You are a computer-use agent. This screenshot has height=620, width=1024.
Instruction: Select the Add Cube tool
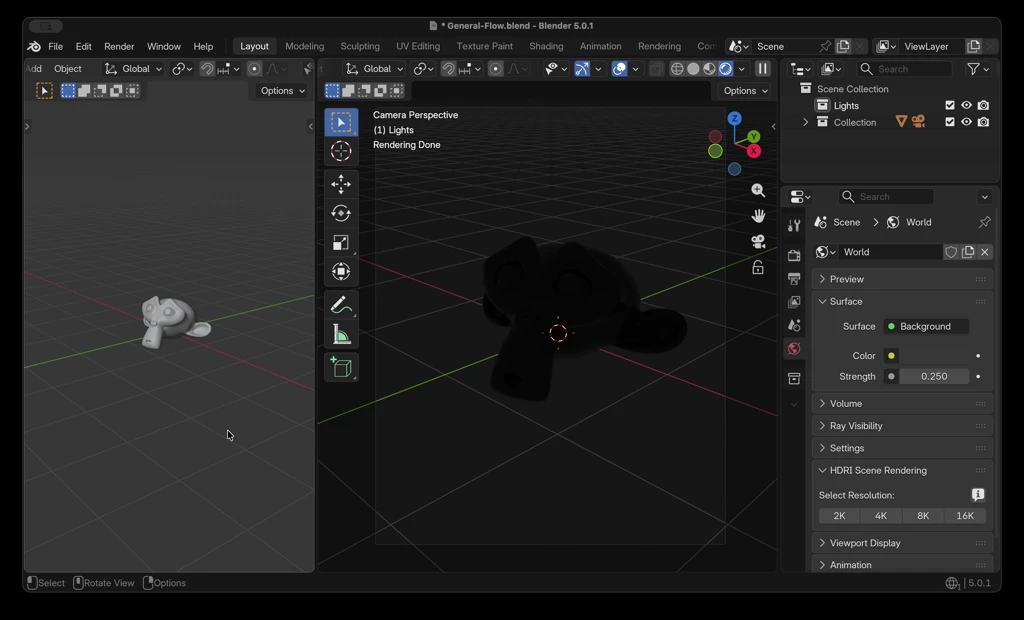point(341,367)
